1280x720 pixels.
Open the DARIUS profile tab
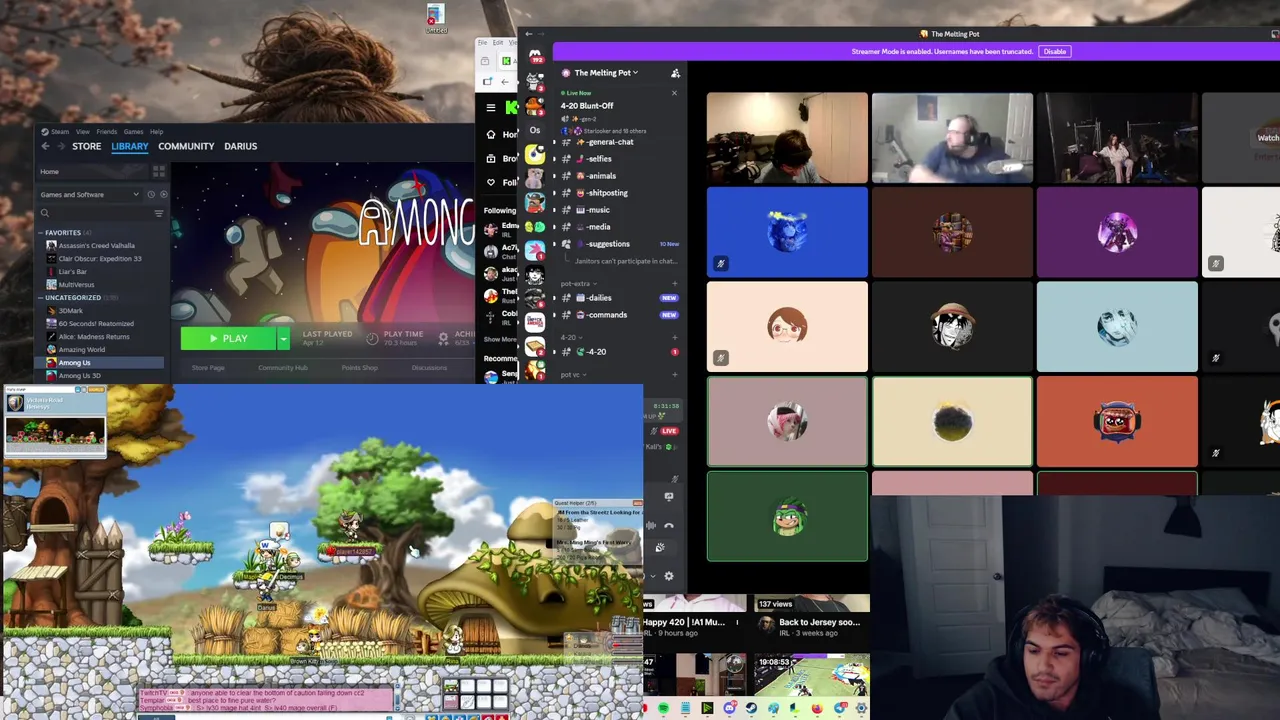coord(240,146)
